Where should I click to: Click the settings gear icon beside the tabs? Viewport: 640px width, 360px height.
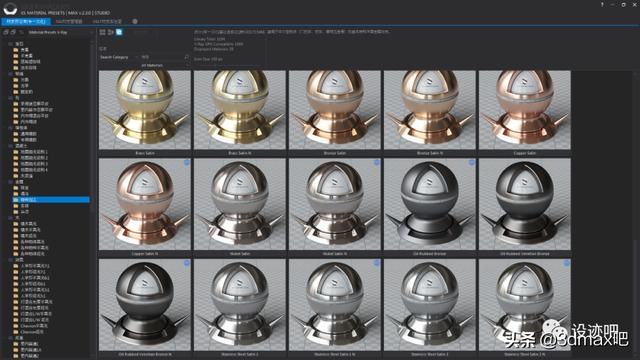tap(135, 21)
